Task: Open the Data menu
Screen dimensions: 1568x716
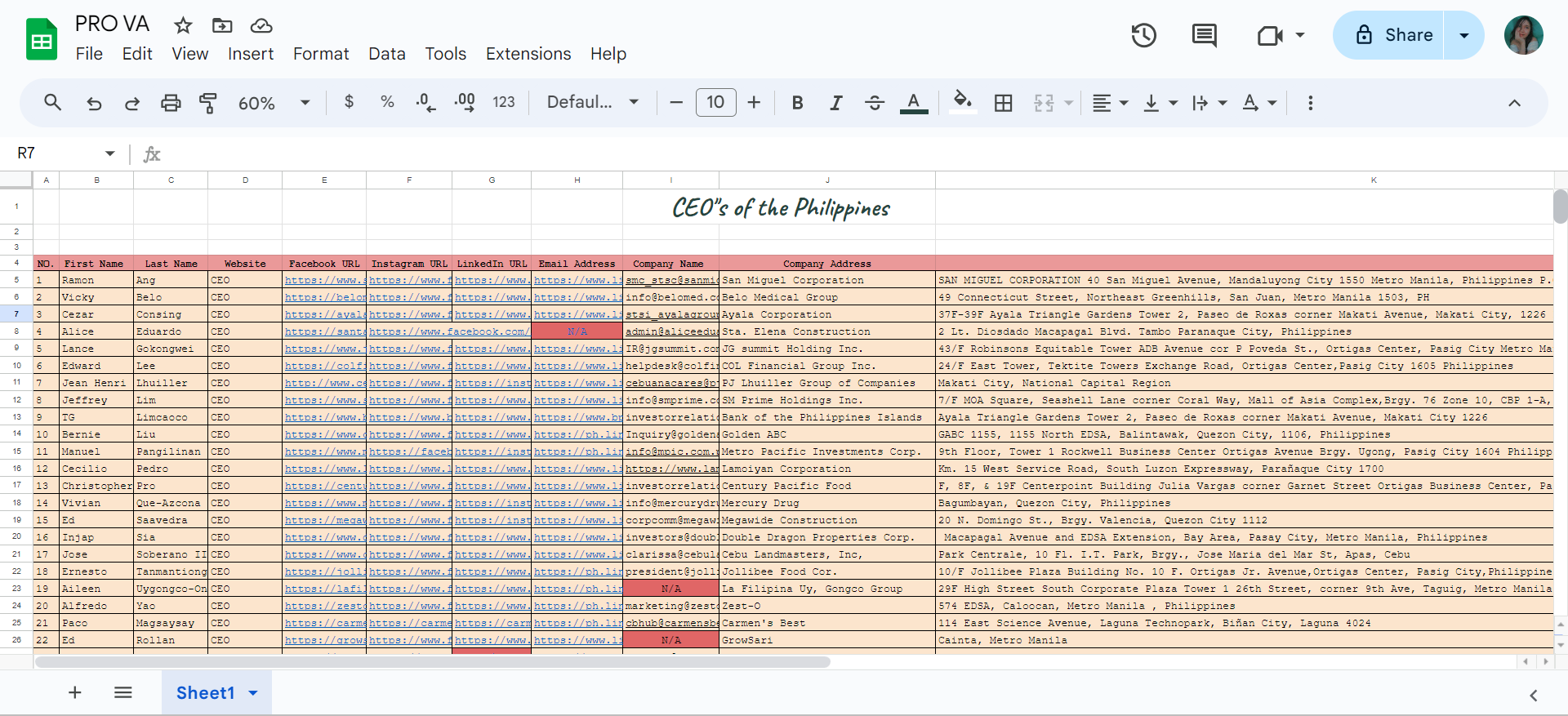Action: coord(387,54)
